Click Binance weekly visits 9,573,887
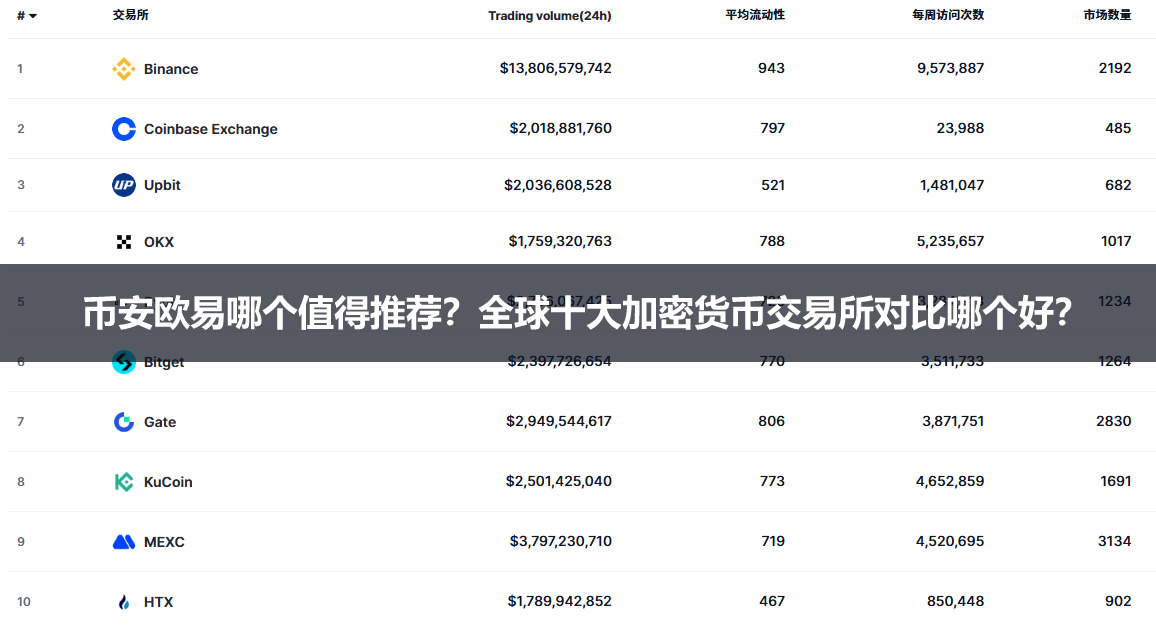 950,68
